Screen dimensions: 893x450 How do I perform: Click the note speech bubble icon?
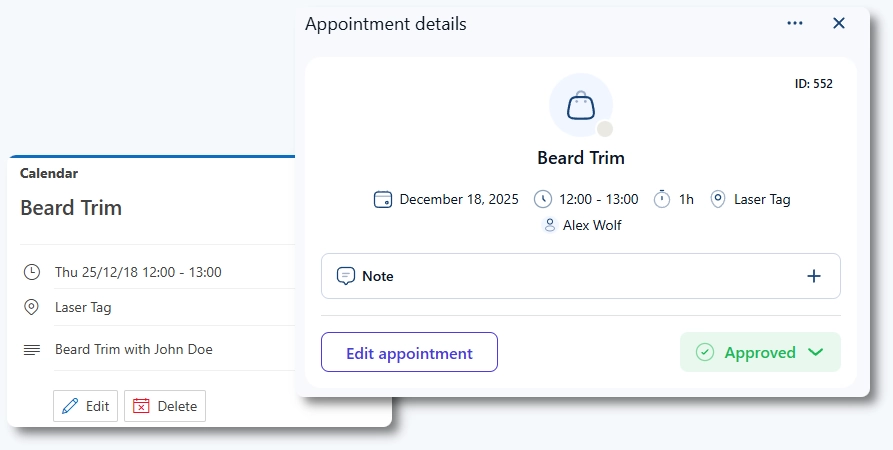pyautogui.click(x=346, y=276)
